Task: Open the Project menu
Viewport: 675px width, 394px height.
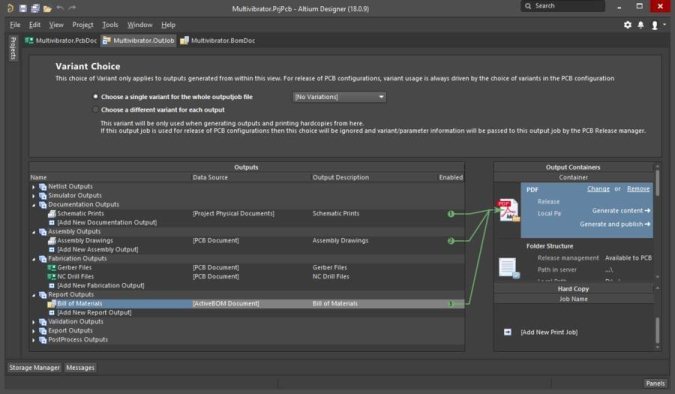Action: [83, 25]
